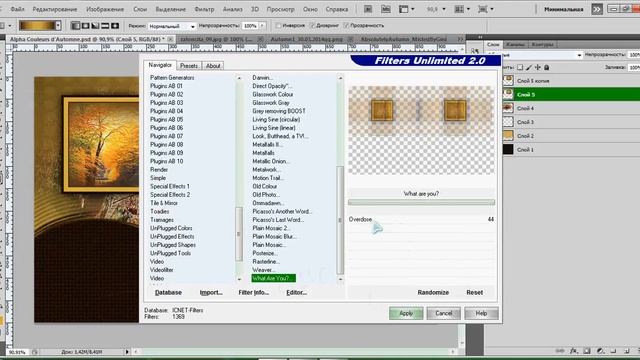Image resolution: width=640 pixels, height=360 pixels.
Task: Select the linear gradient style icon
Action: point(76,26)
